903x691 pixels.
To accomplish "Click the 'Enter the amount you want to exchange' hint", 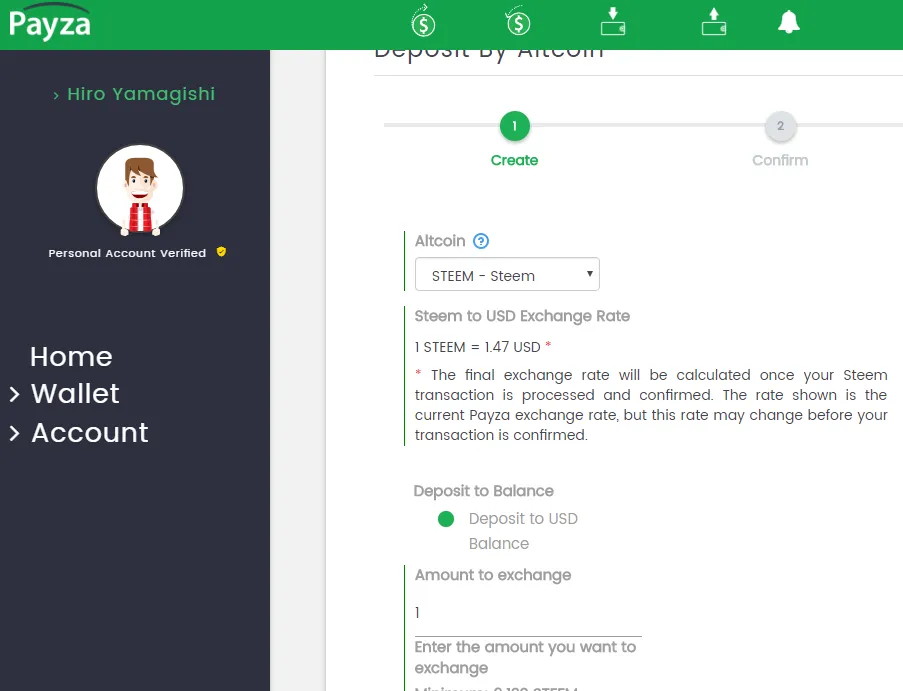I will (525, 657).
